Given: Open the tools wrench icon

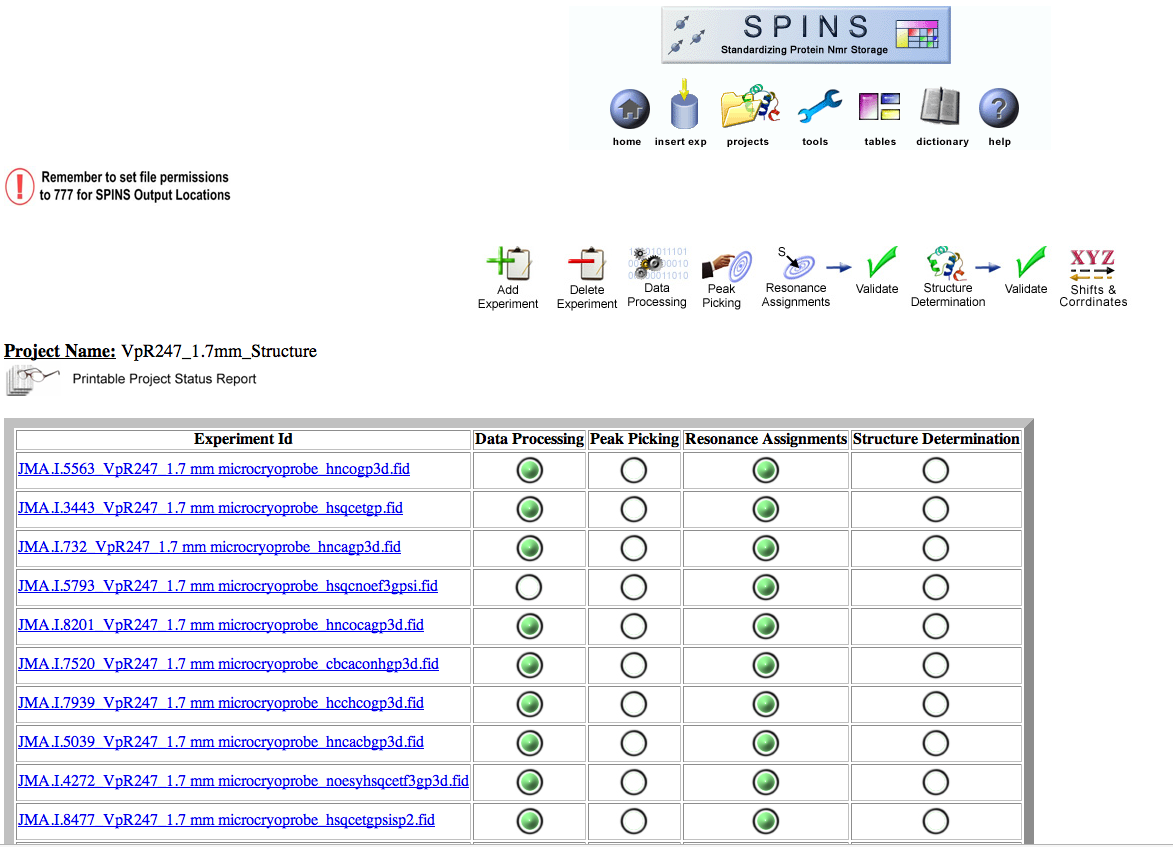Looking at the screenshot, I should click(x=817, y=108).
